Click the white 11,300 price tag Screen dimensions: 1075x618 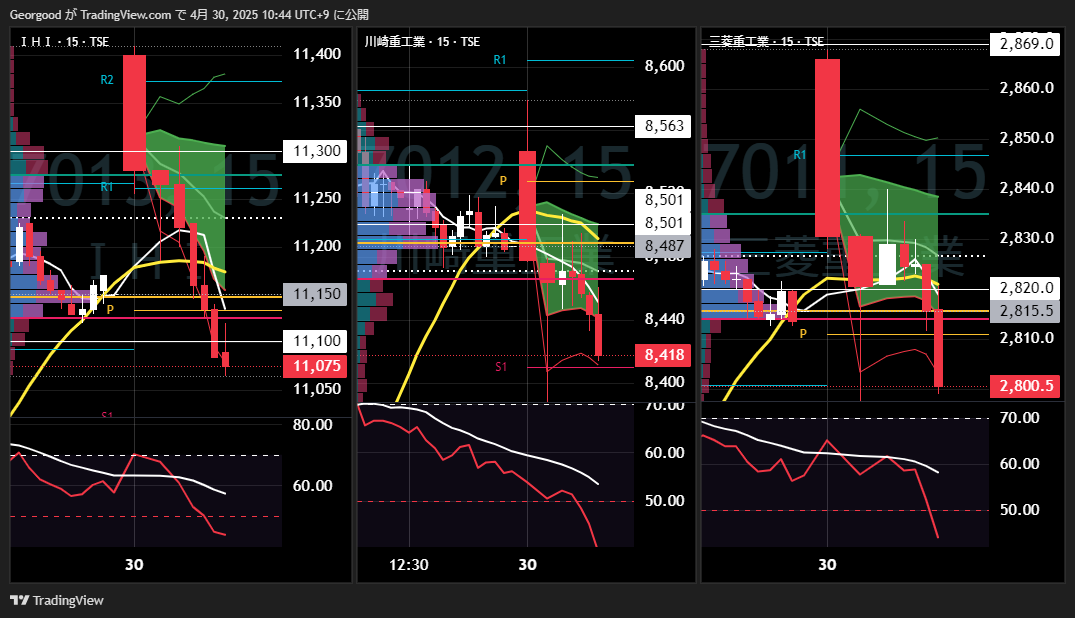coord(315,151)
